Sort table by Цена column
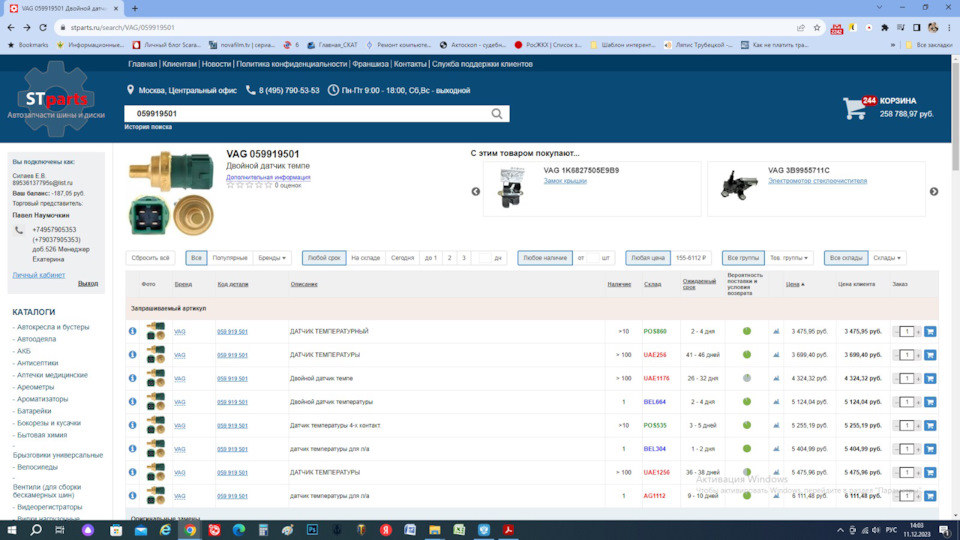 (x=795, y=284)
